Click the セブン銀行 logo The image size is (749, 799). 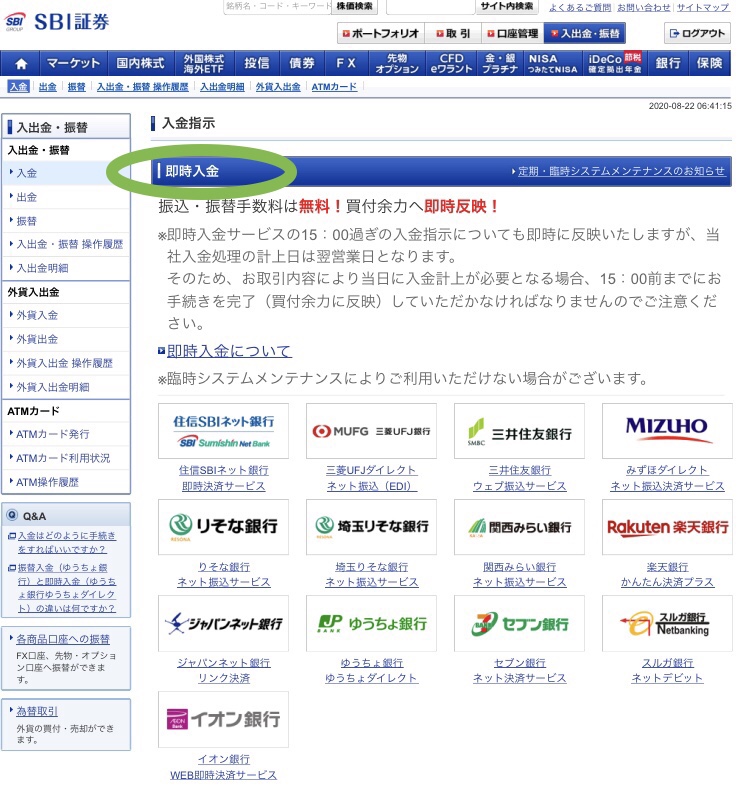[x=519, y=623]
